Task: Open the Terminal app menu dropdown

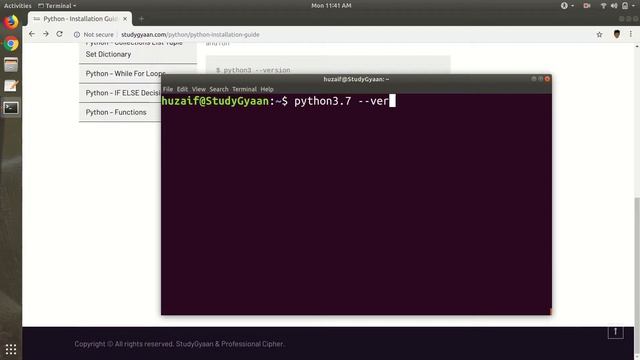Action: pyautogui.click(x=57, y=6)
